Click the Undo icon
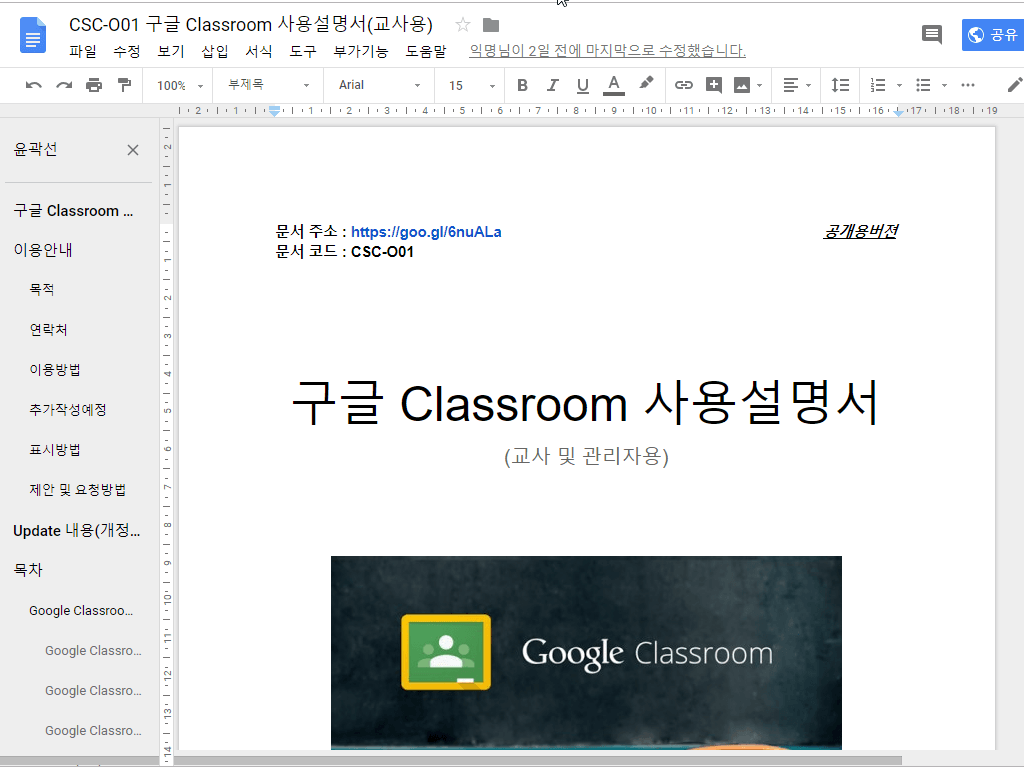This screenshot has width=1024, height=768. 33,85
